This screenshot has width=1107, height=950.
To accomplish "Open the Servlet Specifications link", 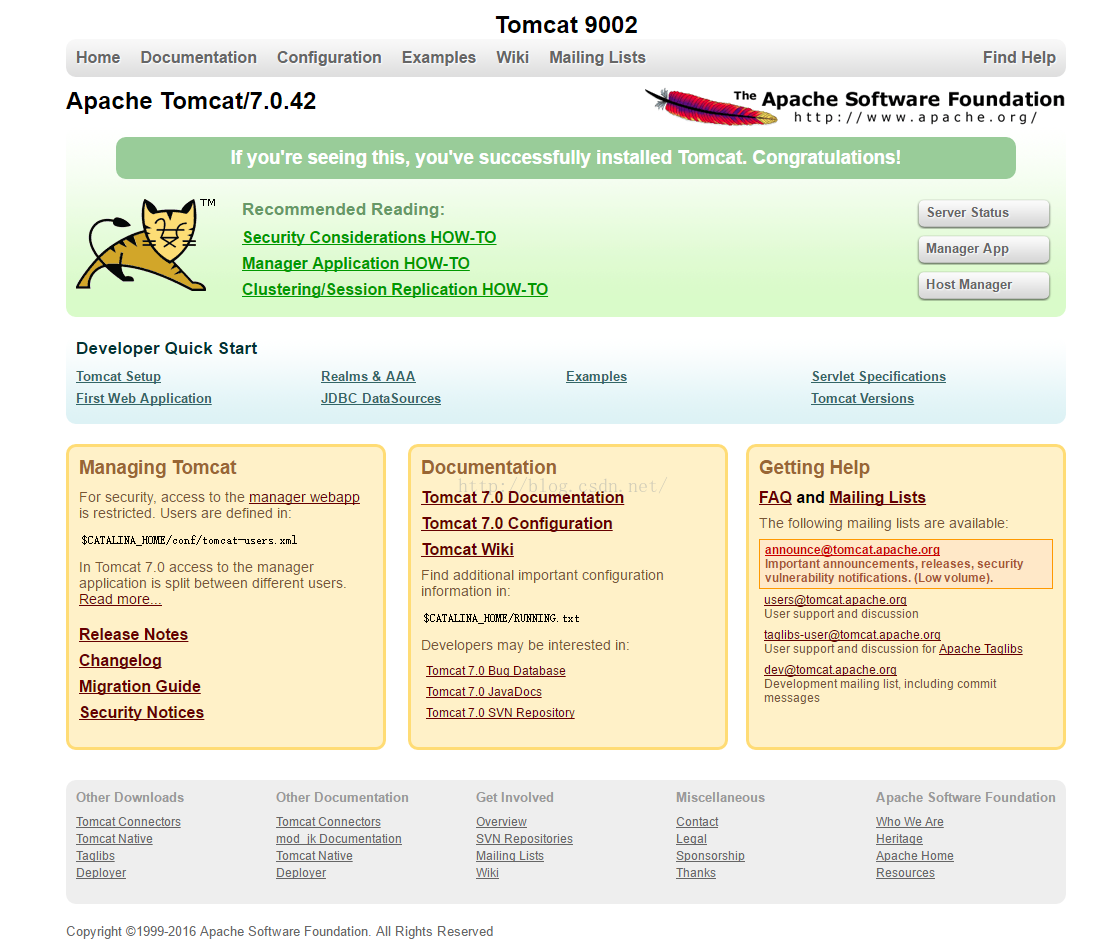I will click(x=878, y=376).
